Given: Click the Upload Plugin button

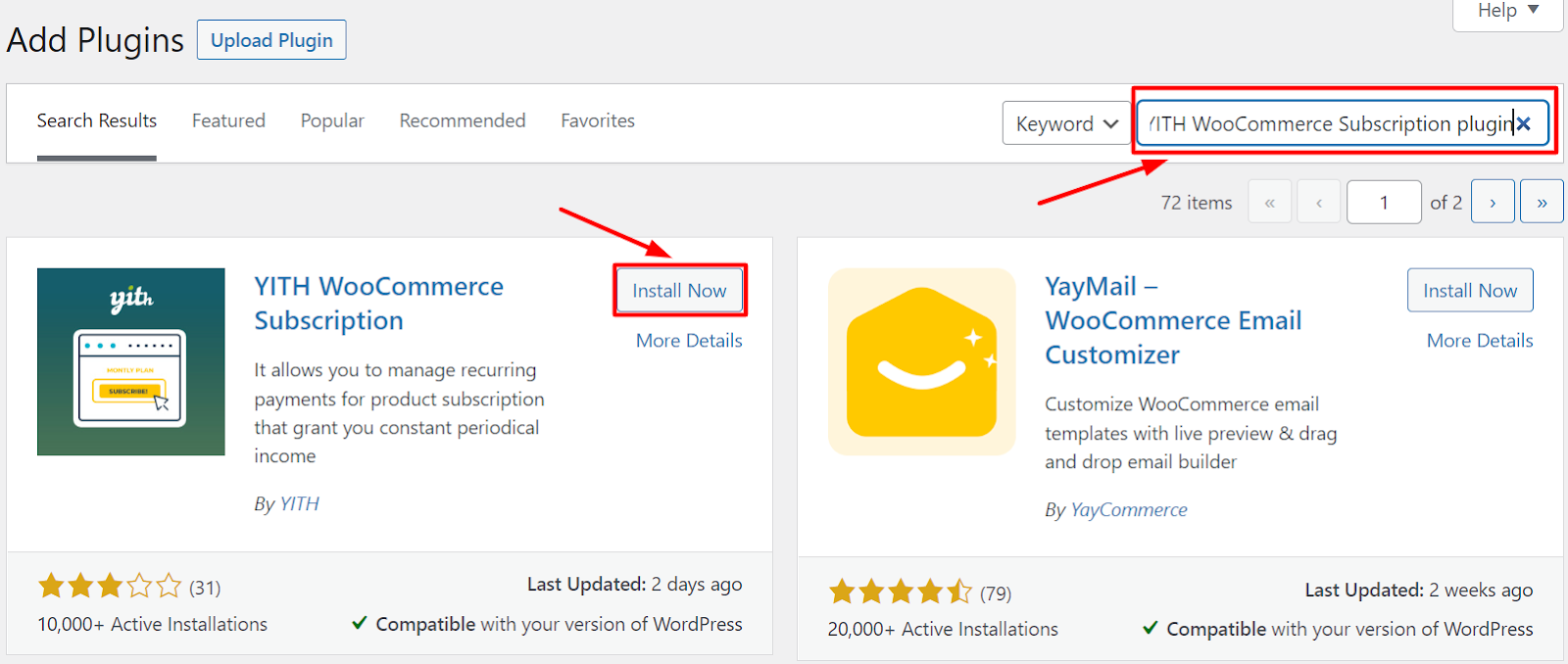Looking at the screenshot, I should pos(271,40).
